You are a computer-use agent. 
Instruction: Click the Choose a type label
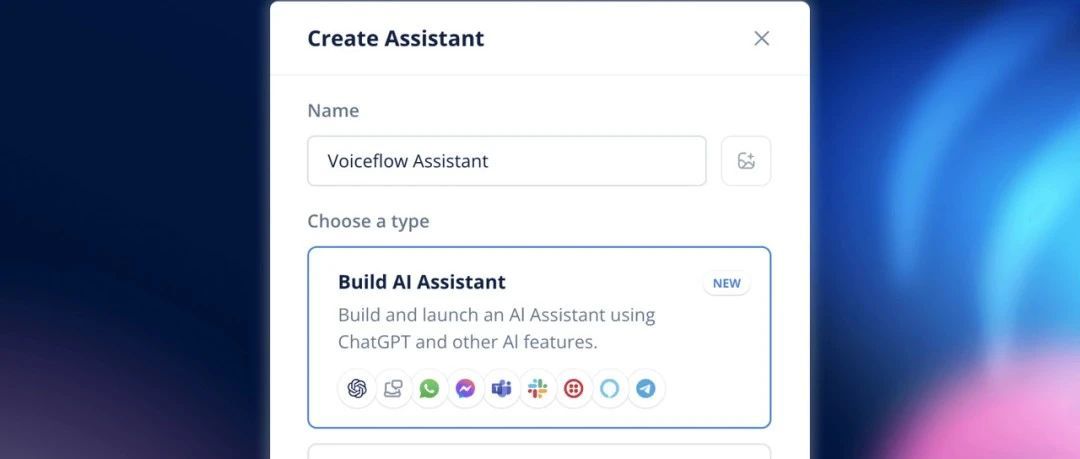click(x=368, y=221)
